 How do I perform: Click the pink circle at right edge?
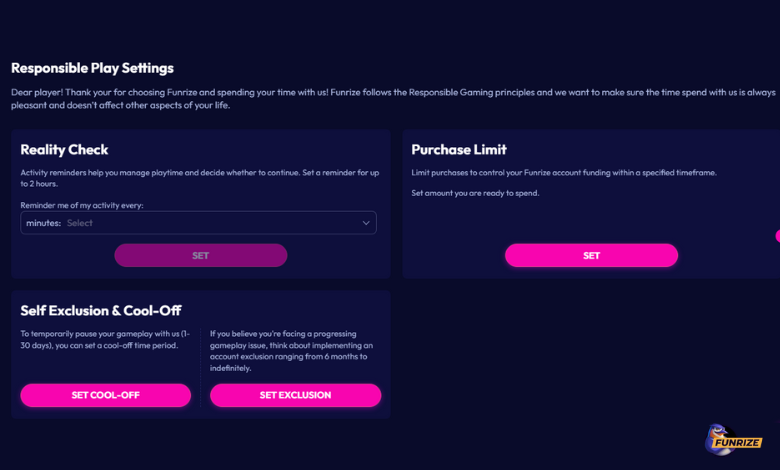(777, 236)
